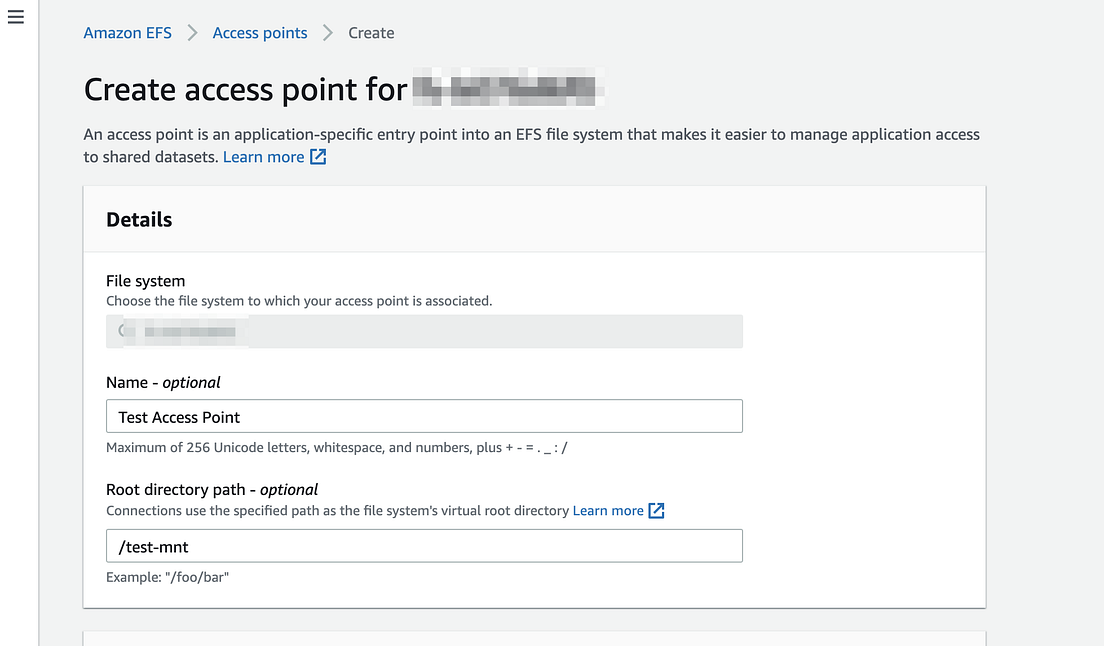Click the breadcrumb arrow after Access points

coord(327,32)
